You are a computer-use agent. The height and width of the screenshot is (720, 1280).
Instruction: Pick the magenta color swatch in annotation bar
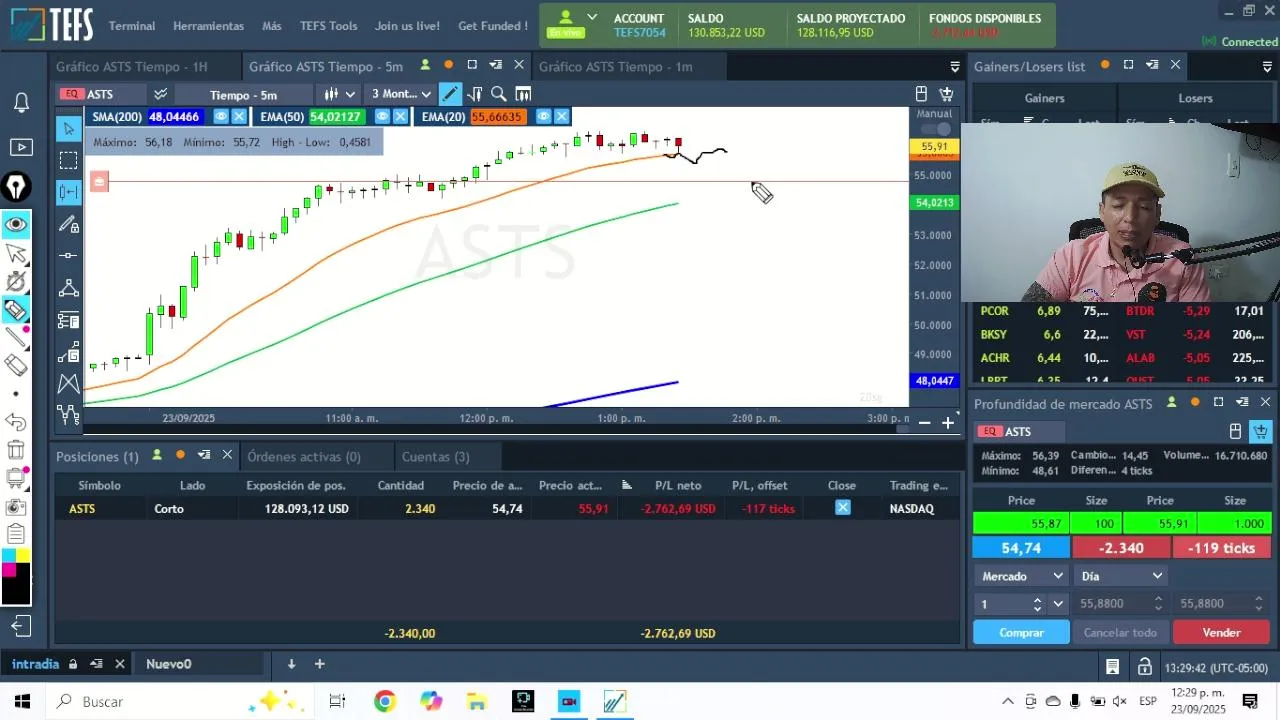[9, 569]
